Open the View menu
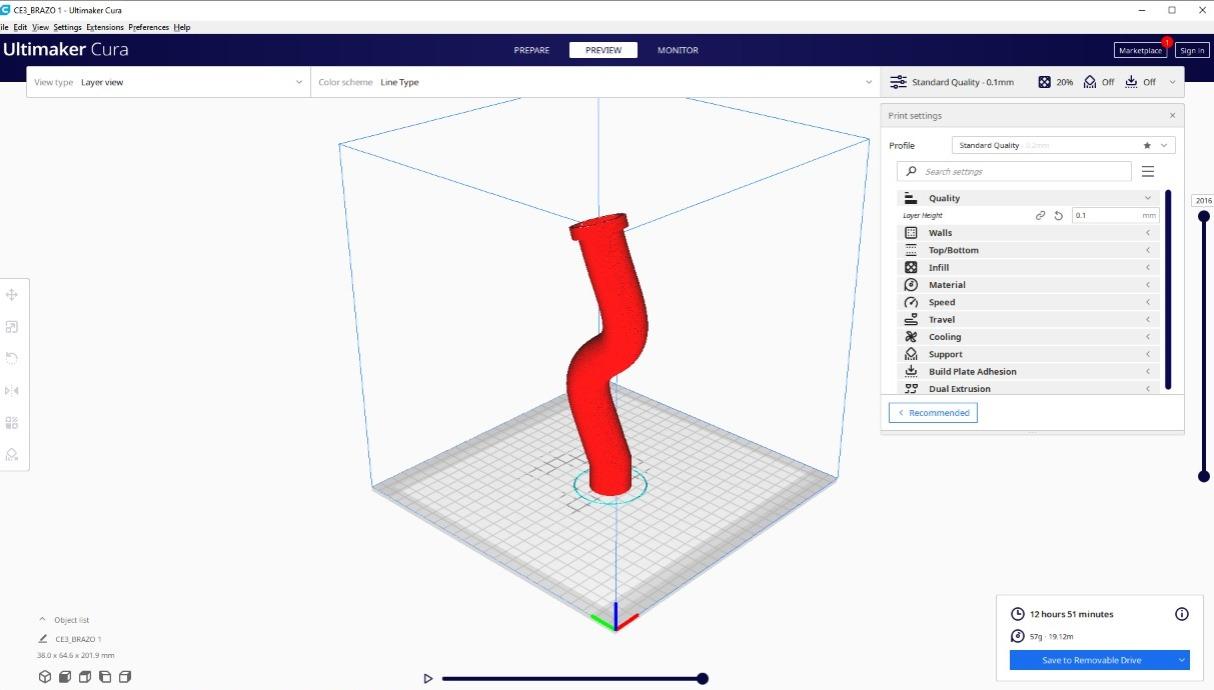This screenshot has height=690, width=1214. pyautogui.click(x=40, y=27)
